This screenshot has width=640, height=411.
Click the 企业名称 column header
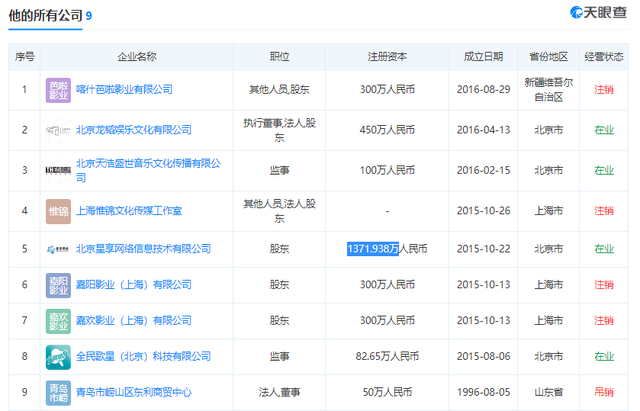(x=137, y=57)
